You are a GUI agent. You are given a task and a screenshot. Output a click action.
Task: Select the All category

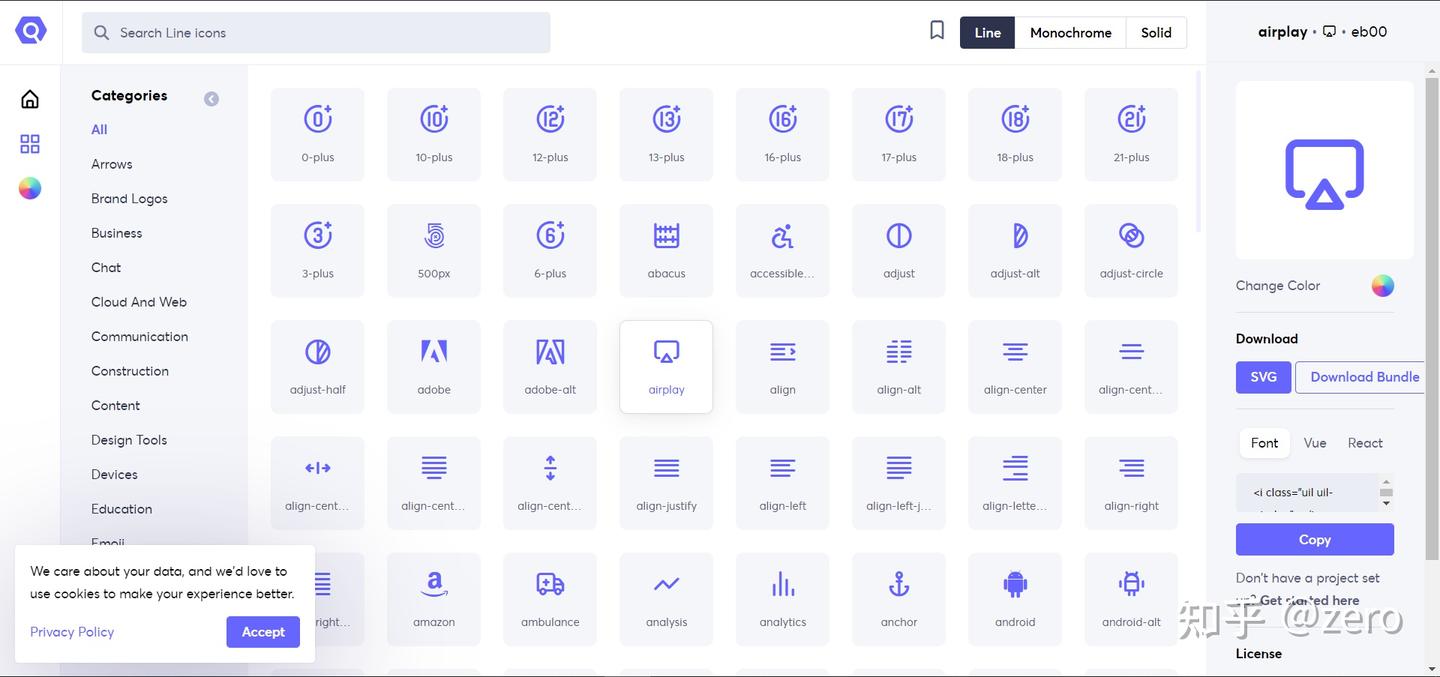coord(99,129)
